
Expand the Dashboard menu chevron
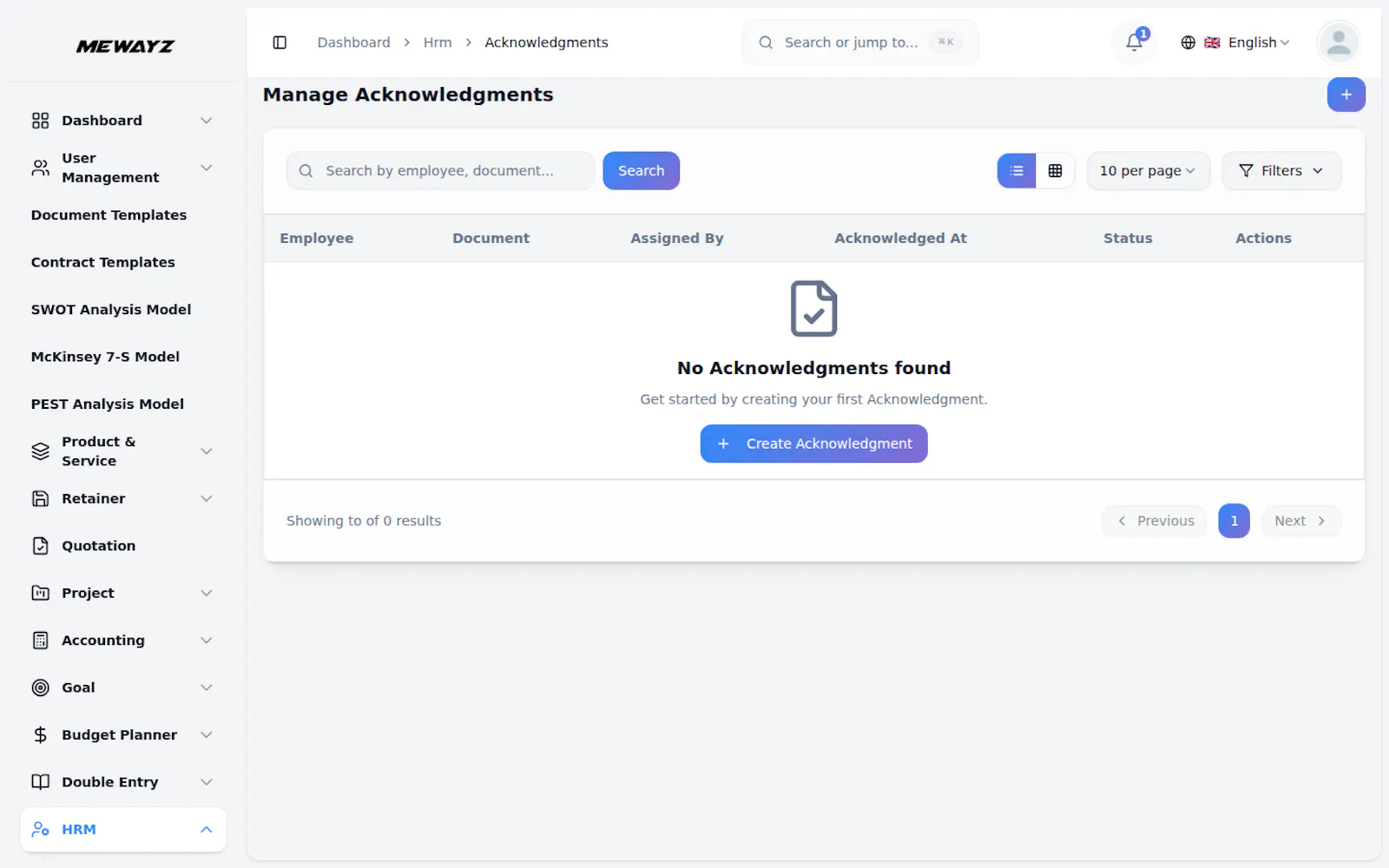coord(207,121)
